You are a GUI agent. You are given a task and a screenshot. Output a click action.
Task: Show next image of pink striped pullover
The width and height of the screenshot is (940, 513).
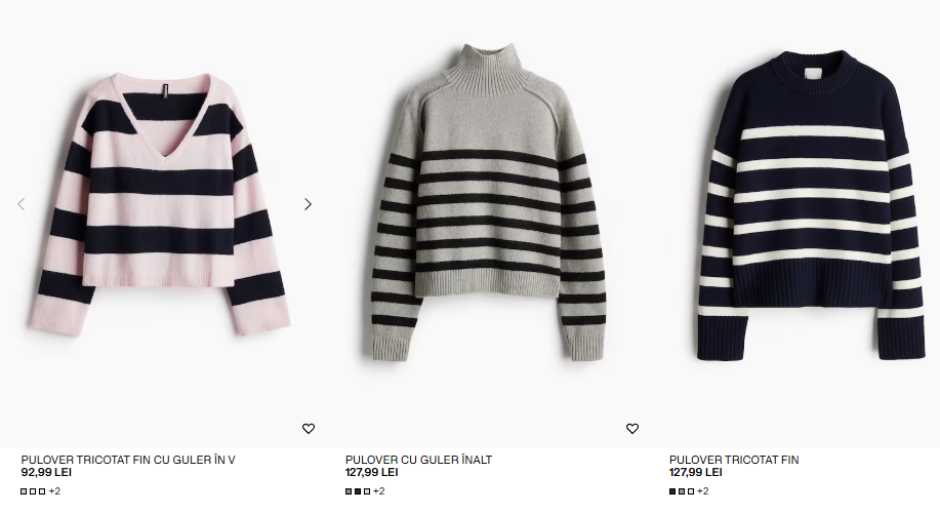point(308,204)
